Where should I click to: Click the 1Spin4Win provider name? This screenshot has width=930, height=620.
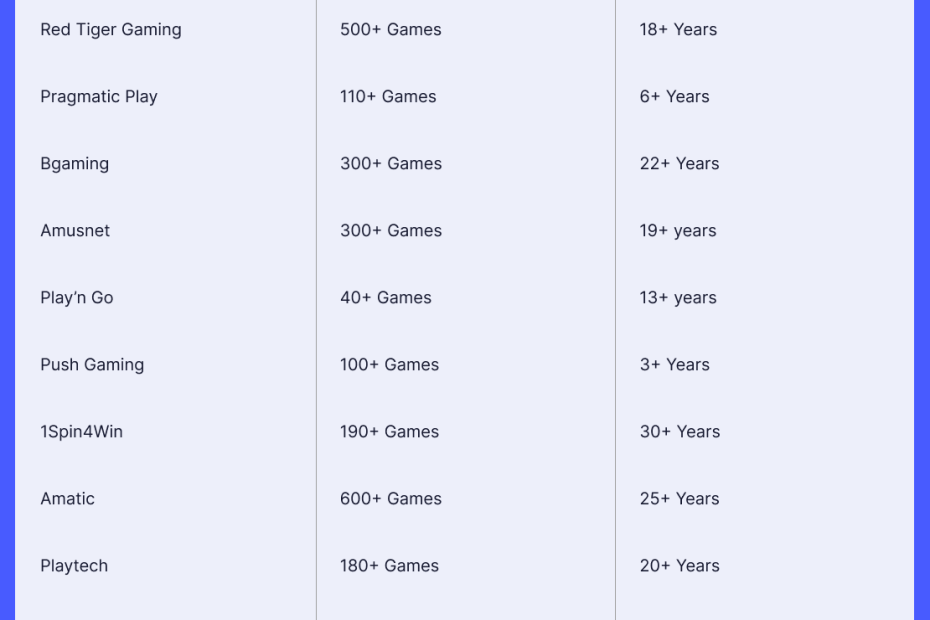point(82,432)
